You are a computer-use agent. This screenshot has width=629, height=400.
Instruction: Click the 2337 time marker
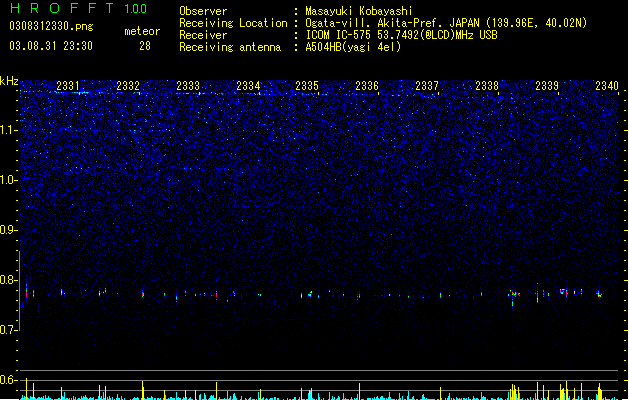tap(427, 86)
